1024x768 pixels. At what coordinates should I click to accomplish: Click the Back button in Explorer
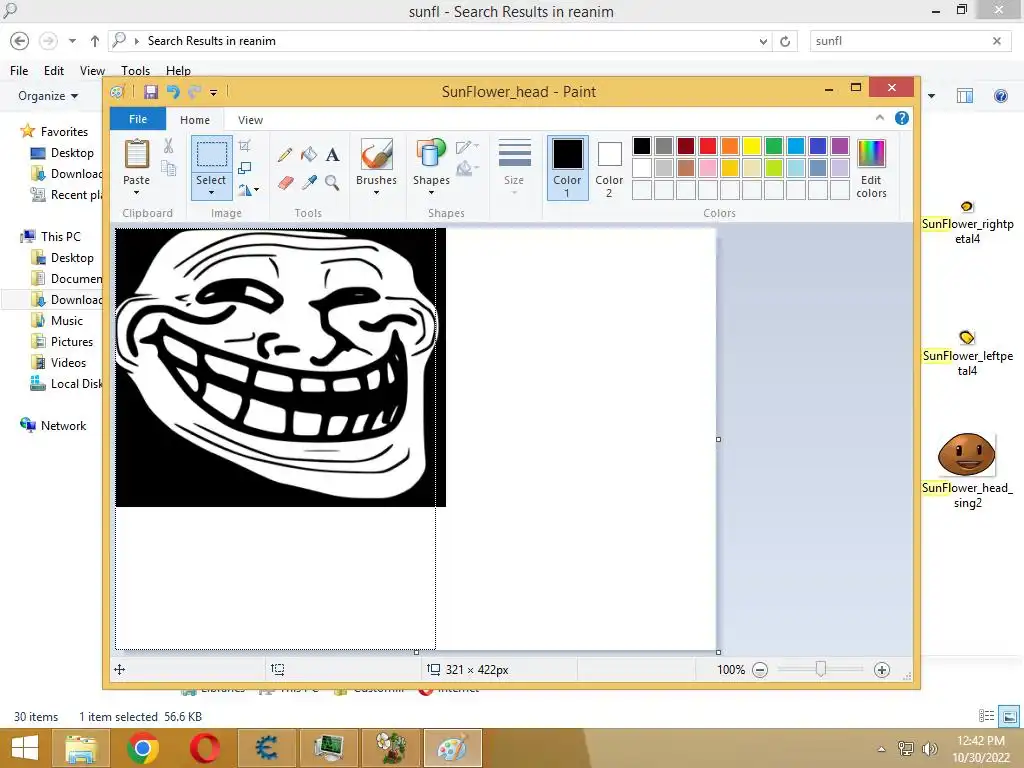[x=20, y=41]
